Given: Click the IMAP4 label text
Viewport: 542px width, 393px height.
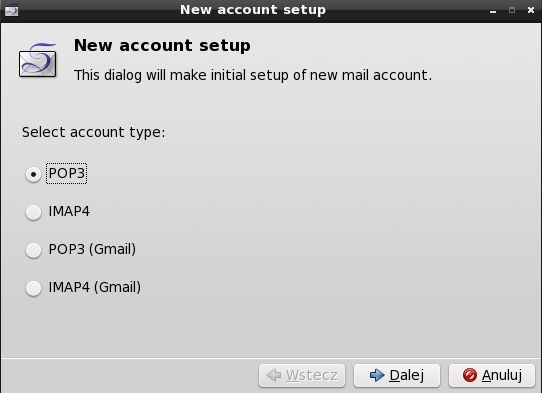Looking at the screenshot, I should [x=69, y=212].
